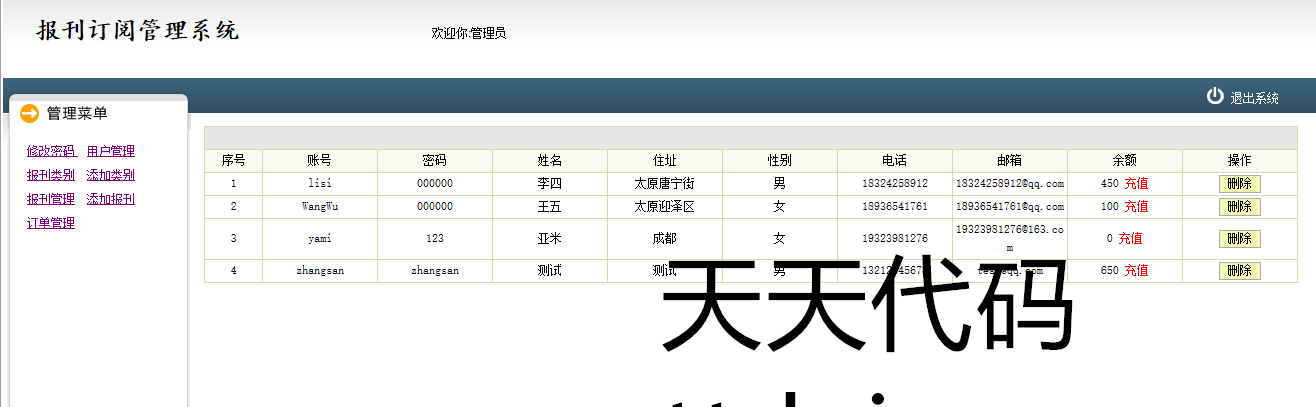Click 退出系统 to log out

[1254, 98]
